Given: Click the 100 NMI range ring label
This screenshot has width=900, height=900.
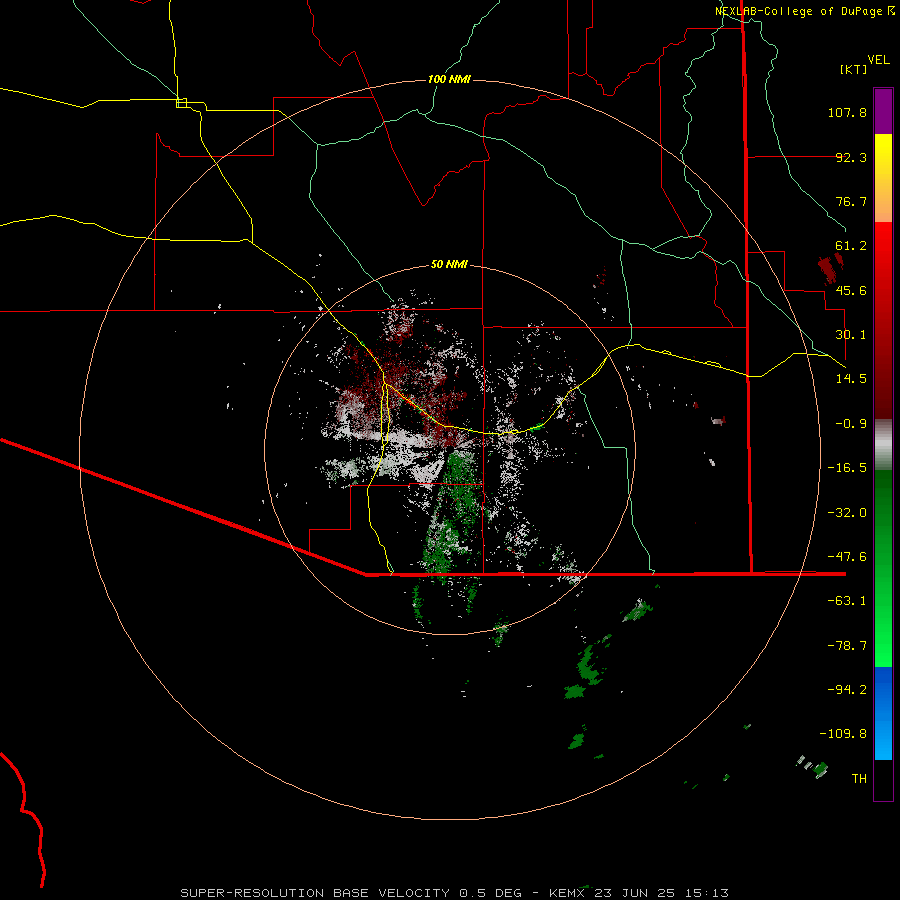Looking at the screenshot, I should 449,79.
